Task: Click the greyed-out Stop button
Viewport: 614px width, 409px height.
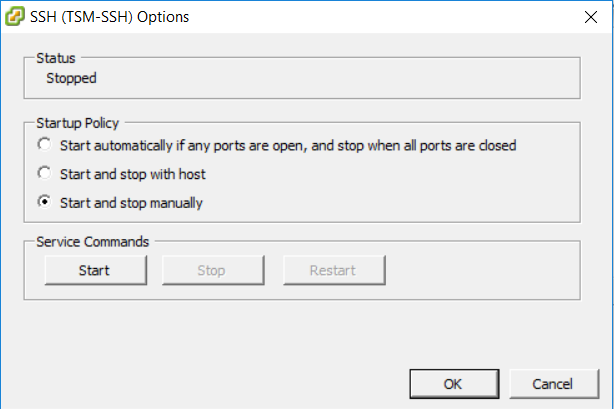Action: (x=213, y=270)
